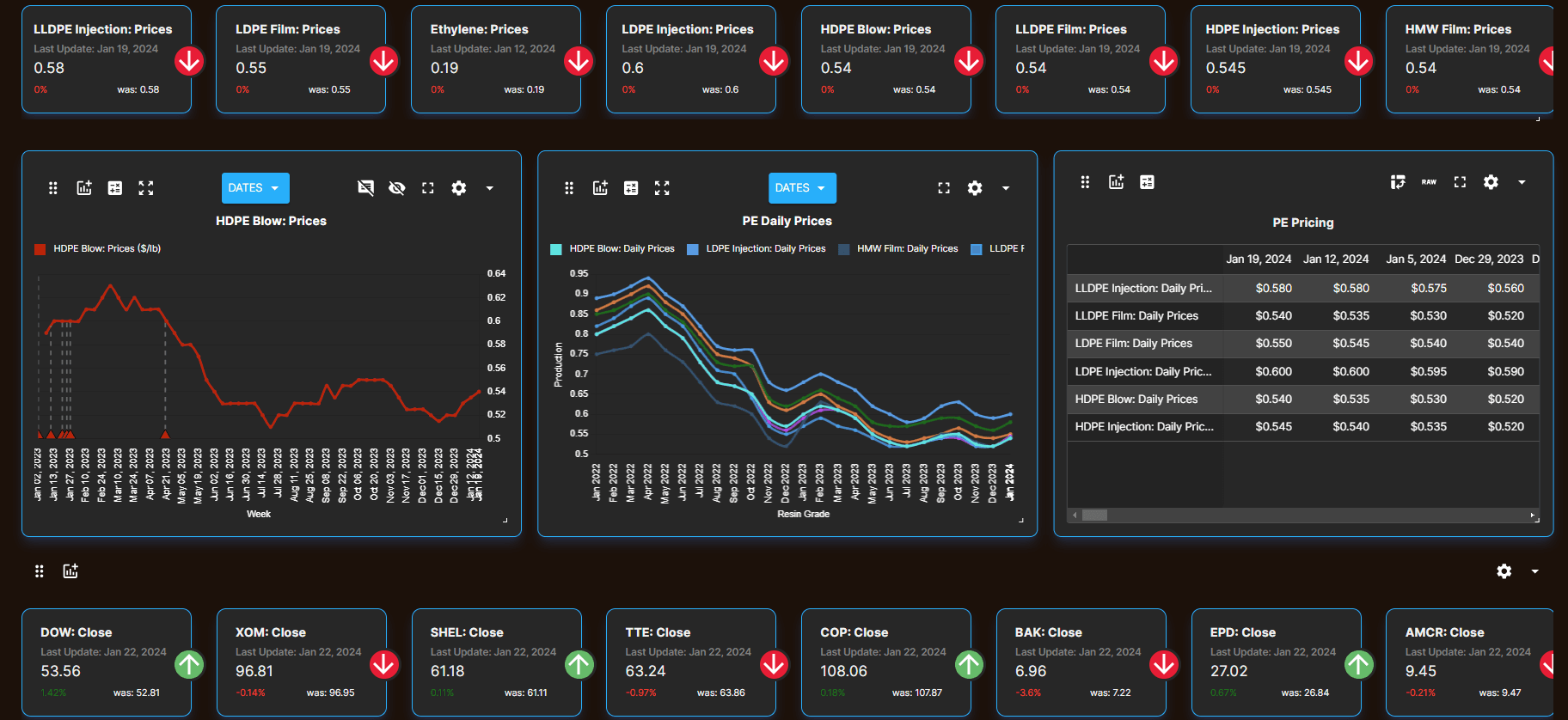
Task: Select the HDPE Injection: Daily Prices table row
Action: tap(1303, 427)
